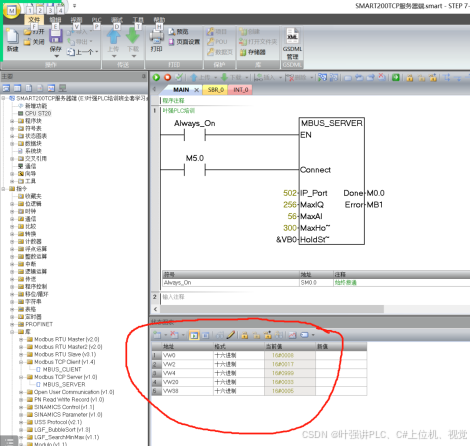Click the program status monitoring icon

(322, 78)
